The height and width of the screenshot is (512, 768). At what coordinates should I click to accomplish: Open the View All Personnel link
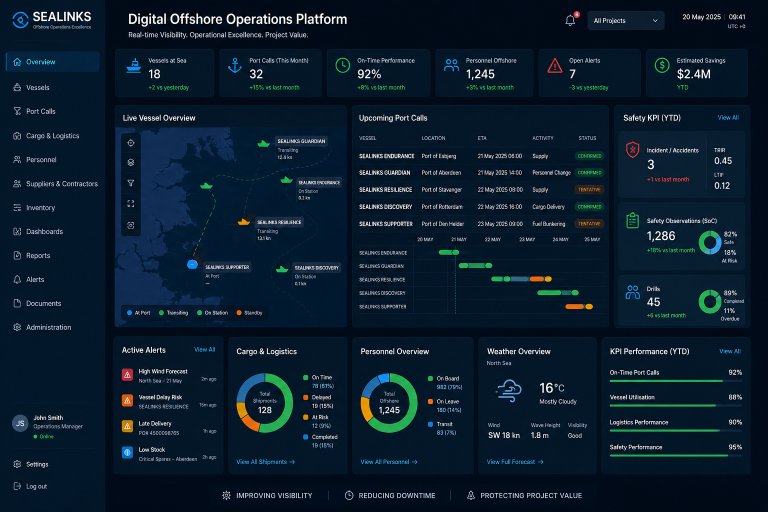point(389,462)
